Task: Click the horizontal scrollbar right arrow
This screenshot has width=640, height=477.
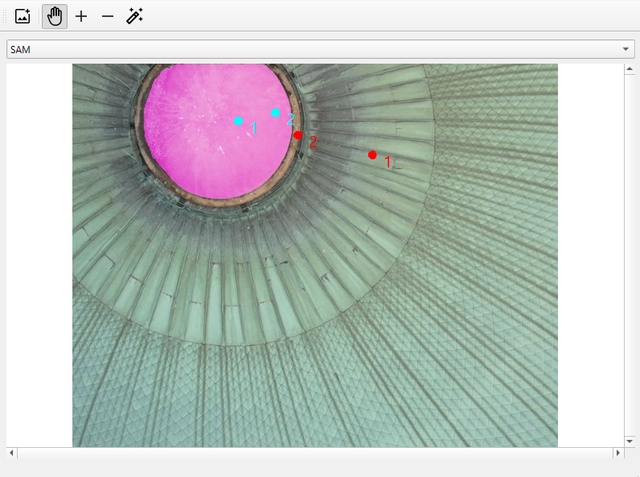Action: tap(618, 453)
